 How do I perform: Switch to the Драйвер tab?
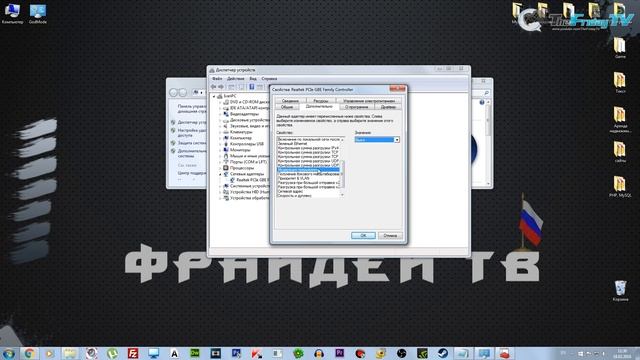pos(388,107)
